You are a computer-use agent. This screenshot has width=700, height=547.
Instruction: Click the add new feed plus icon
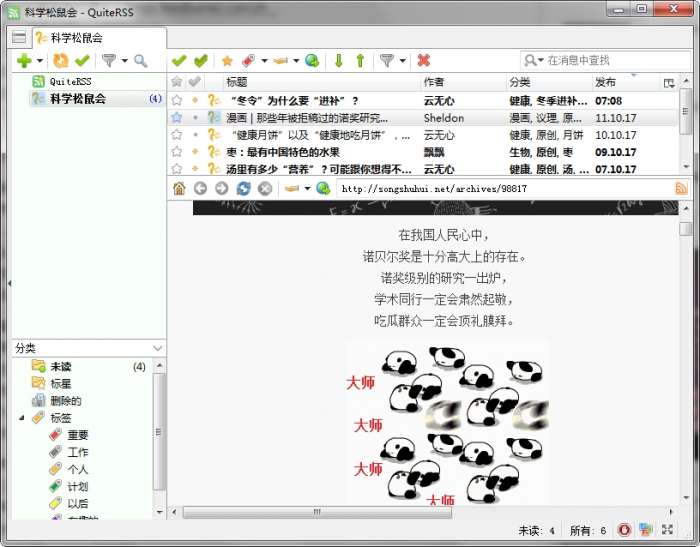[x=23, y=61]
